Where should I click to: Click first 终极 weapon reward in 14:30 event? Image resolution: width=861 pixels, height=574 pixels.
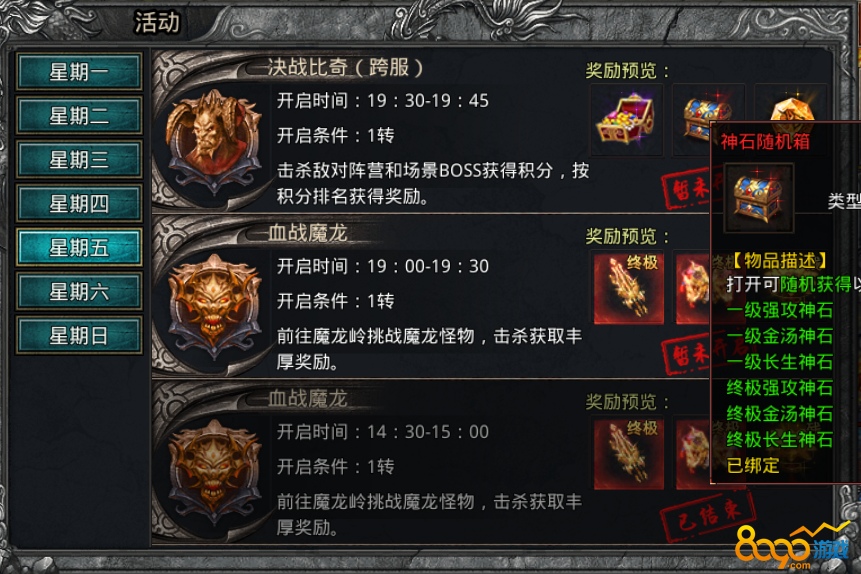click(629, 453)
